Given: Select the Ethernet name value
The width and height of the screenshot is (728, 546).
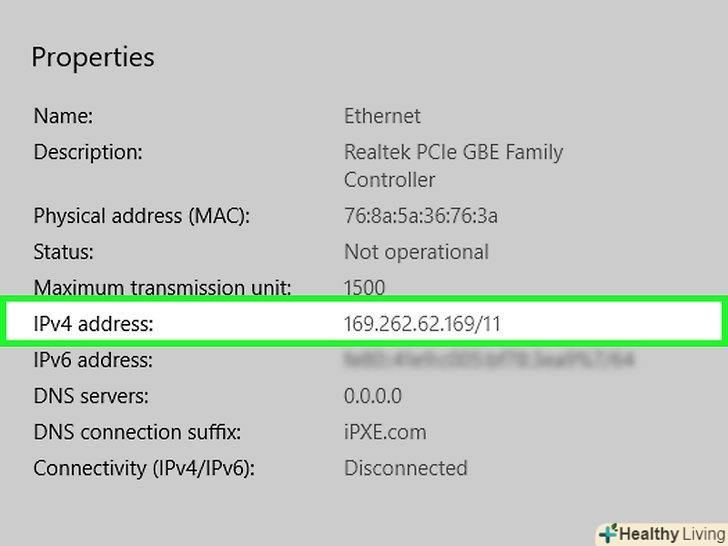Looking at the screenshot, I should click(x=382, y=116).
